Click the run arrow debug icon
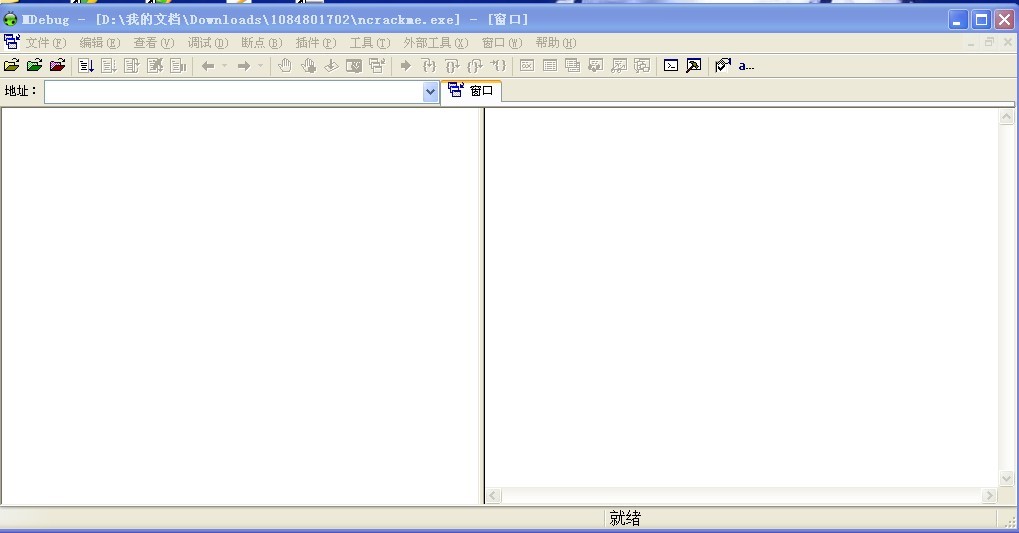Viewport: 1019px width, 533px height. (x=406, y=66)
